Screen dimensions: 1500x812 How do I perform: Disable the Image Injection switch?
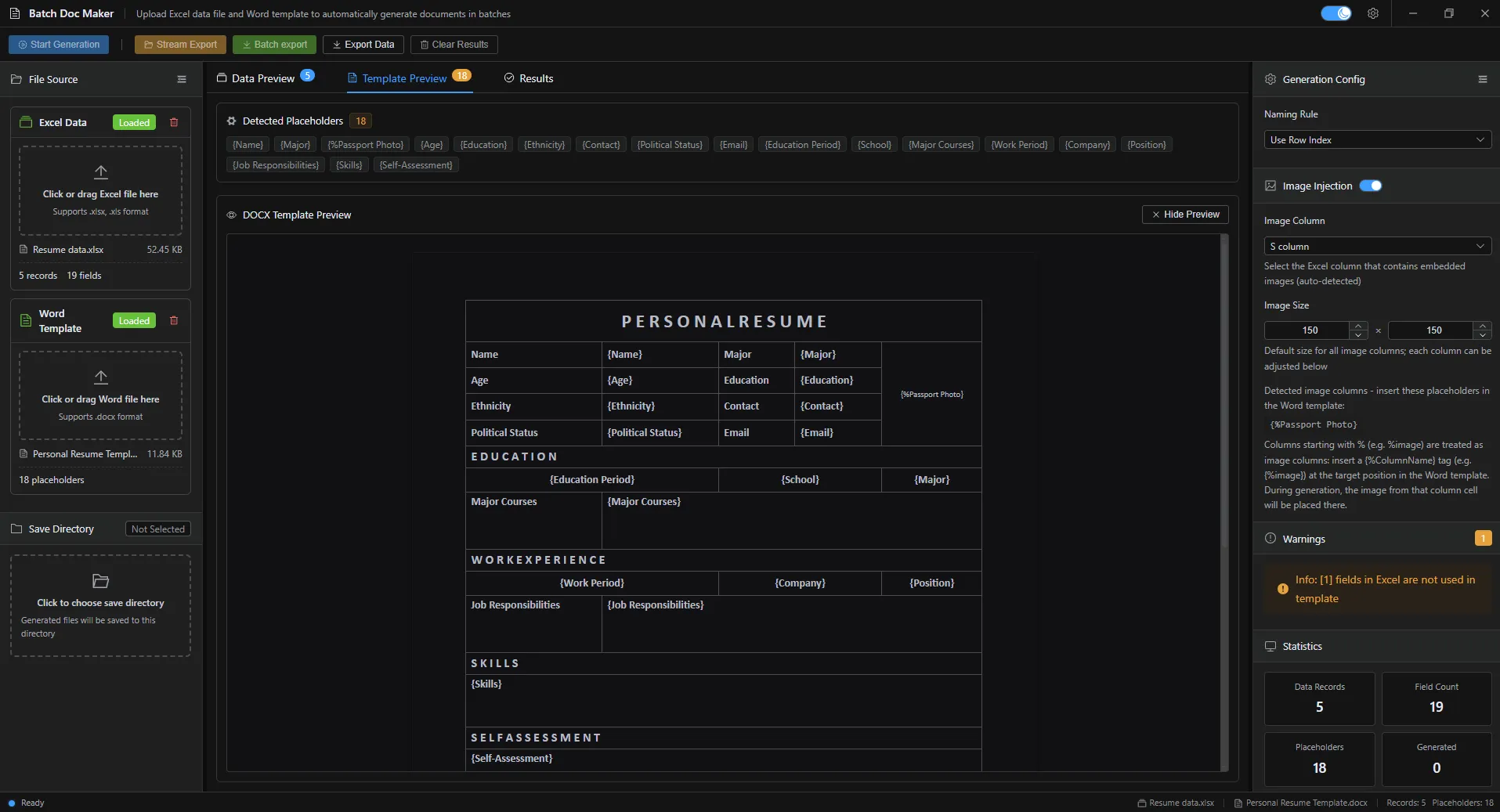[x=1371, y=186]
